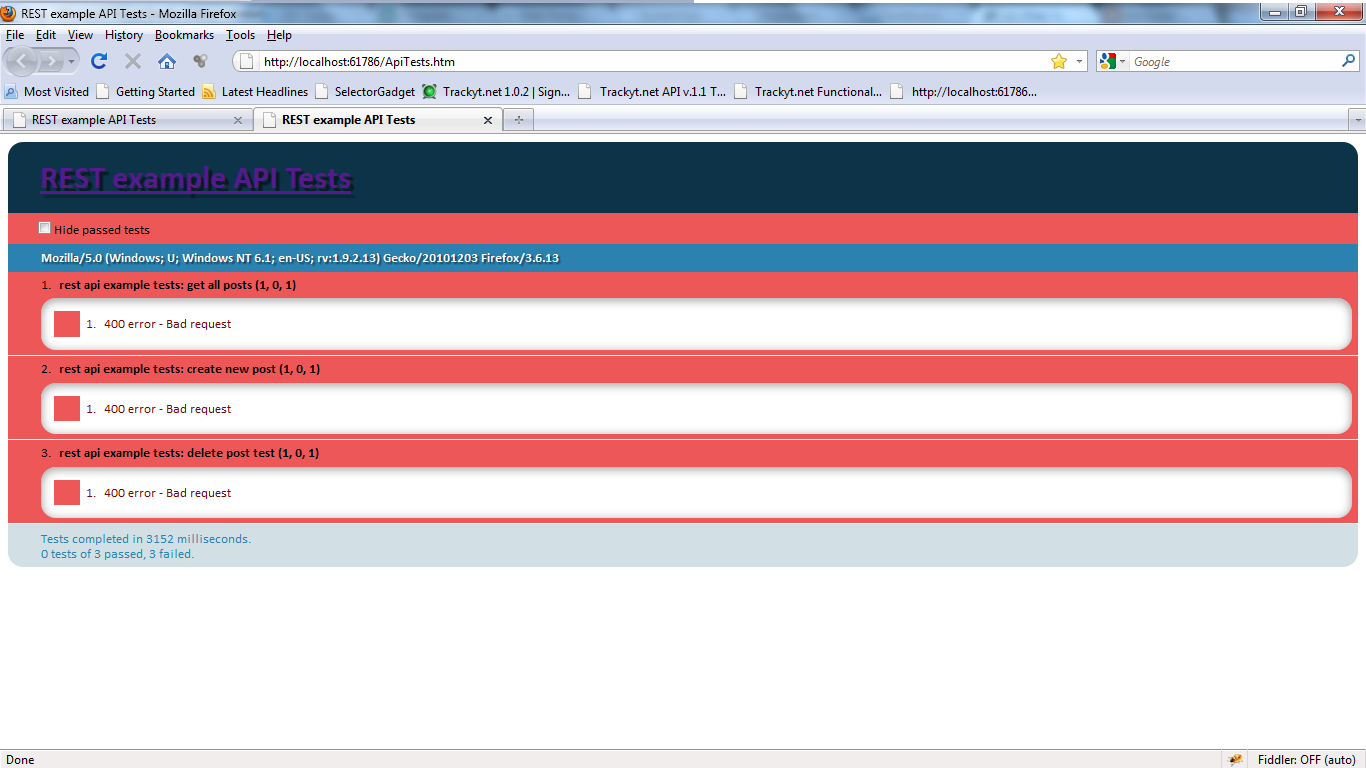Screen dimensions: 1366x768
Task: Open the Help menu
Action: [279, 35]
